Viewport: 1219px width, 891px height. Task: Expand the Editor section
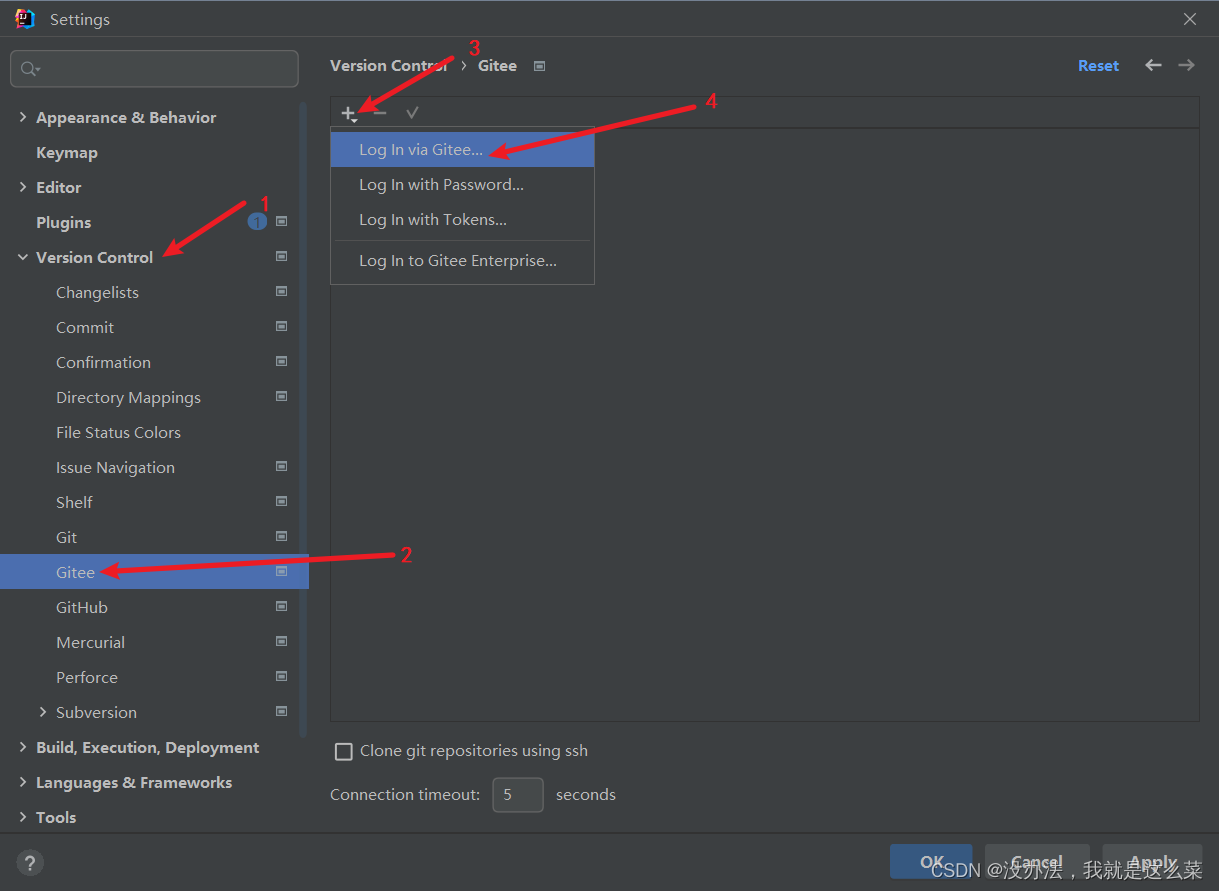(x=23, y=187)
